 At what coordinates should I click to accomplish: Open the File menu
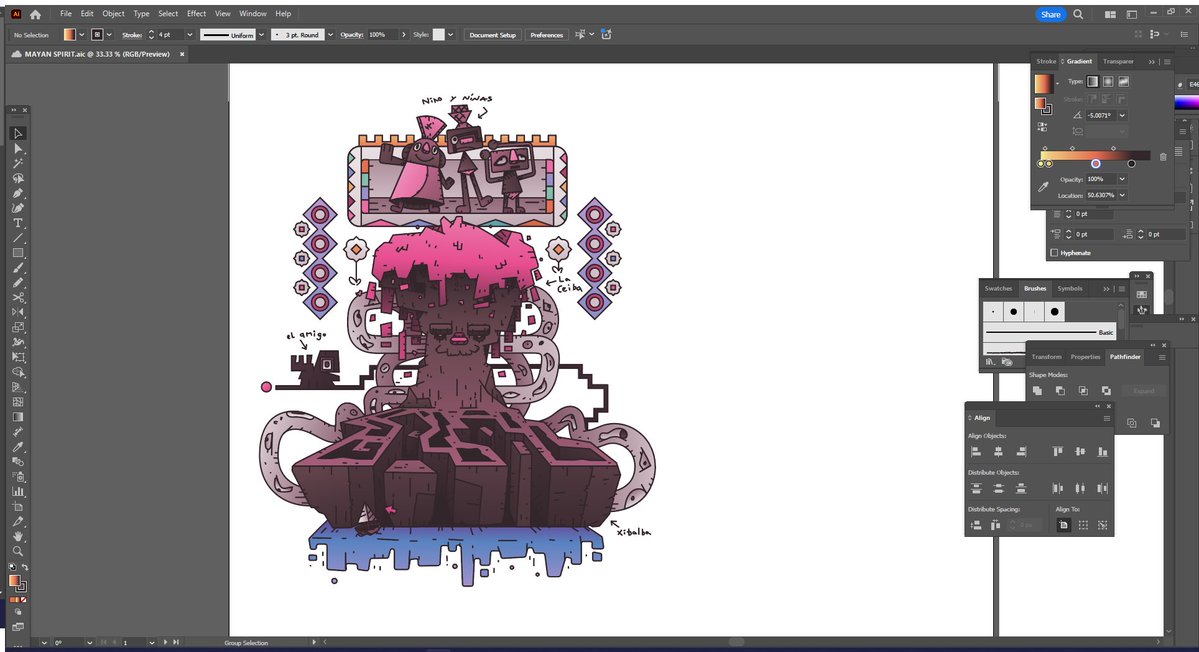66,14
